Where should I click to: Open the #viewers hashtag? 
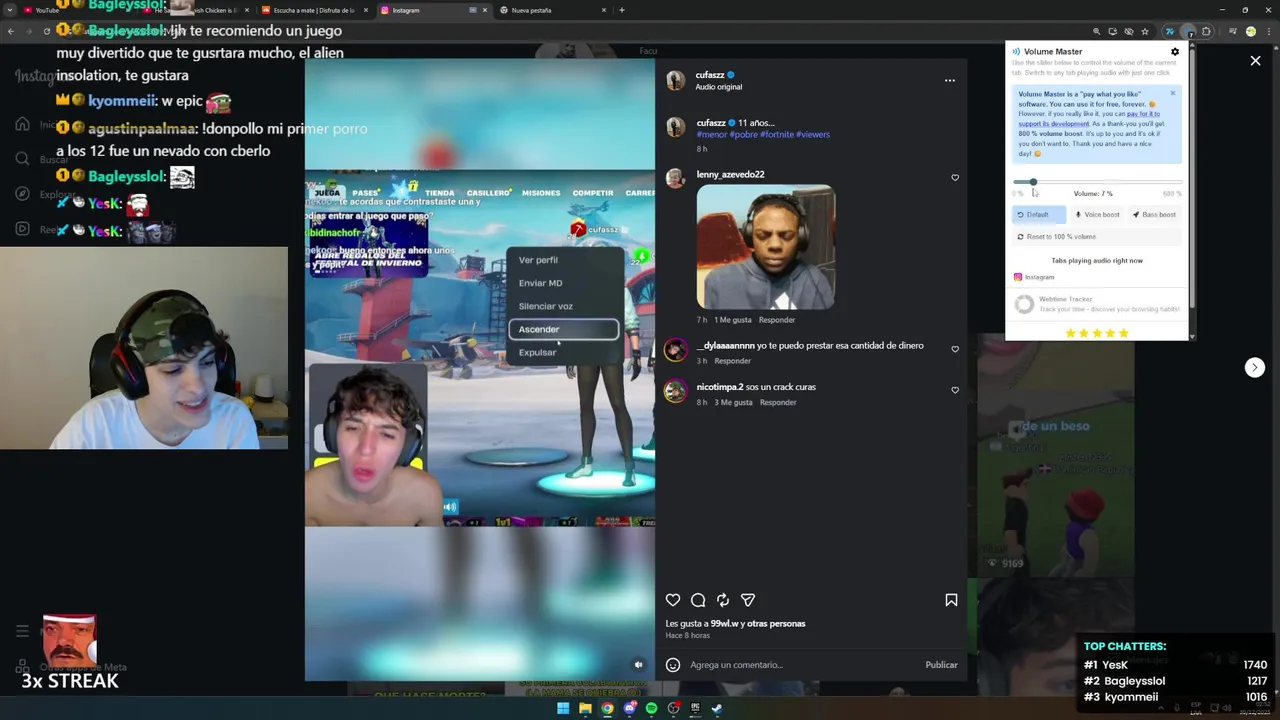click(813, 134)
